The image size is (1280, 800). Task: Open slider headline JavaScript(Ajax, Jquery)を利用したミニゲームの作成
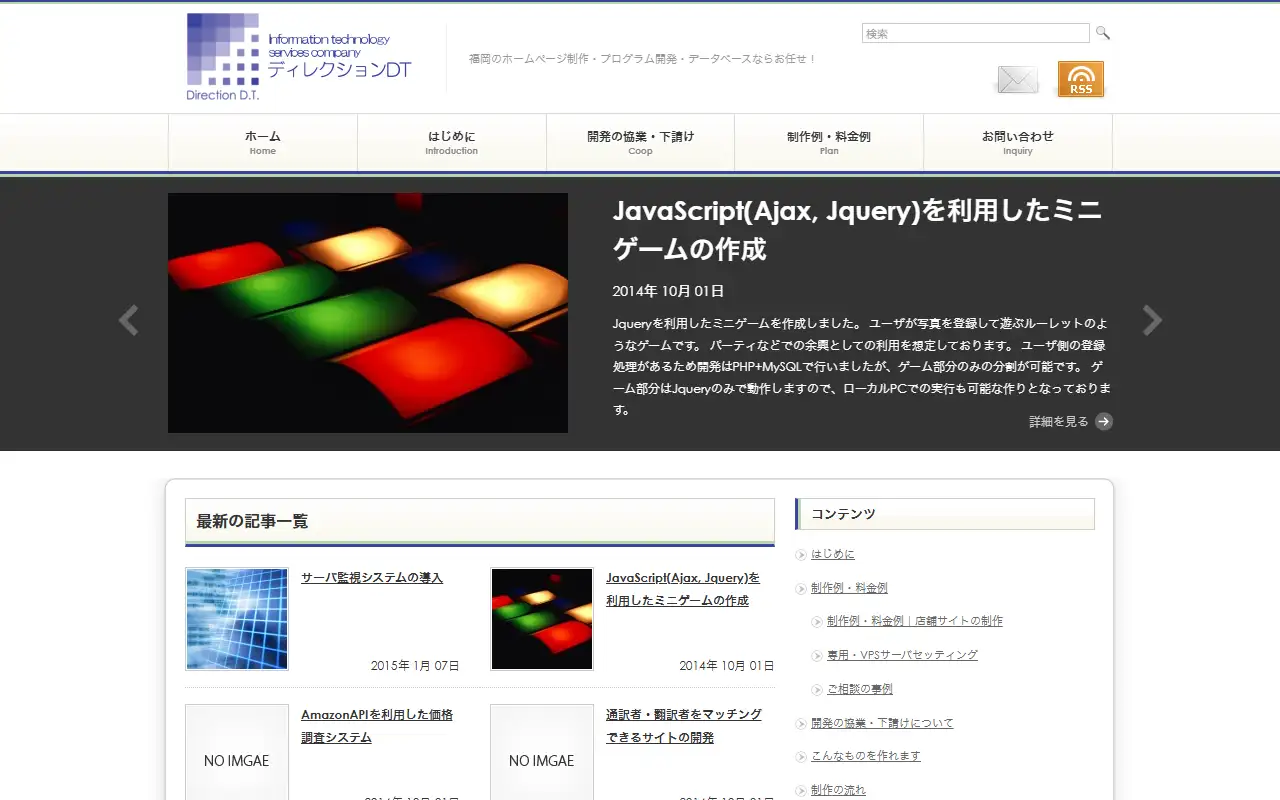coord(858,230)
